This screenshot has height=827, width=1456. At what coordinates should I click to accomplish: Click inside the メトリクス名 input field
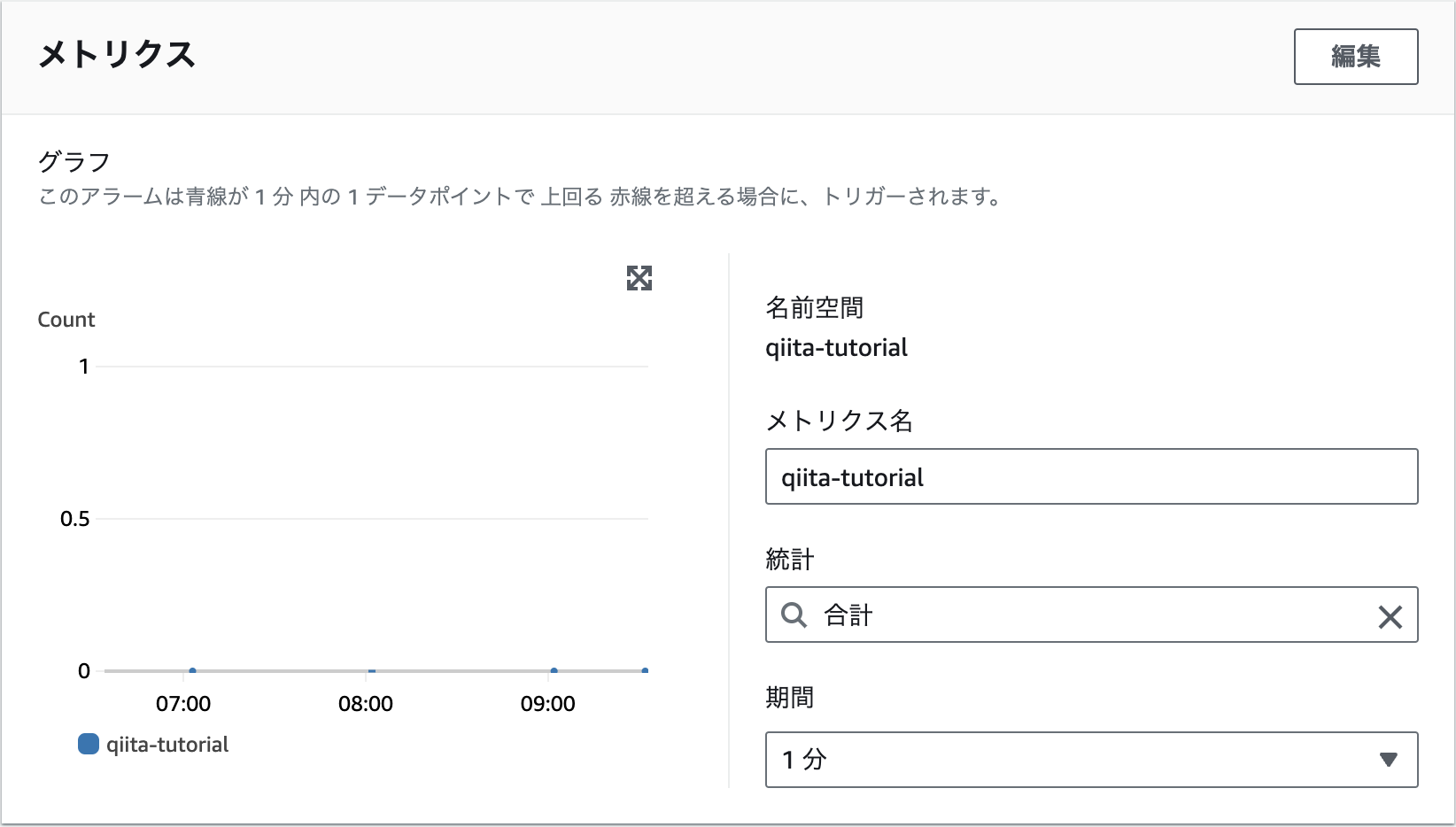1091,476
